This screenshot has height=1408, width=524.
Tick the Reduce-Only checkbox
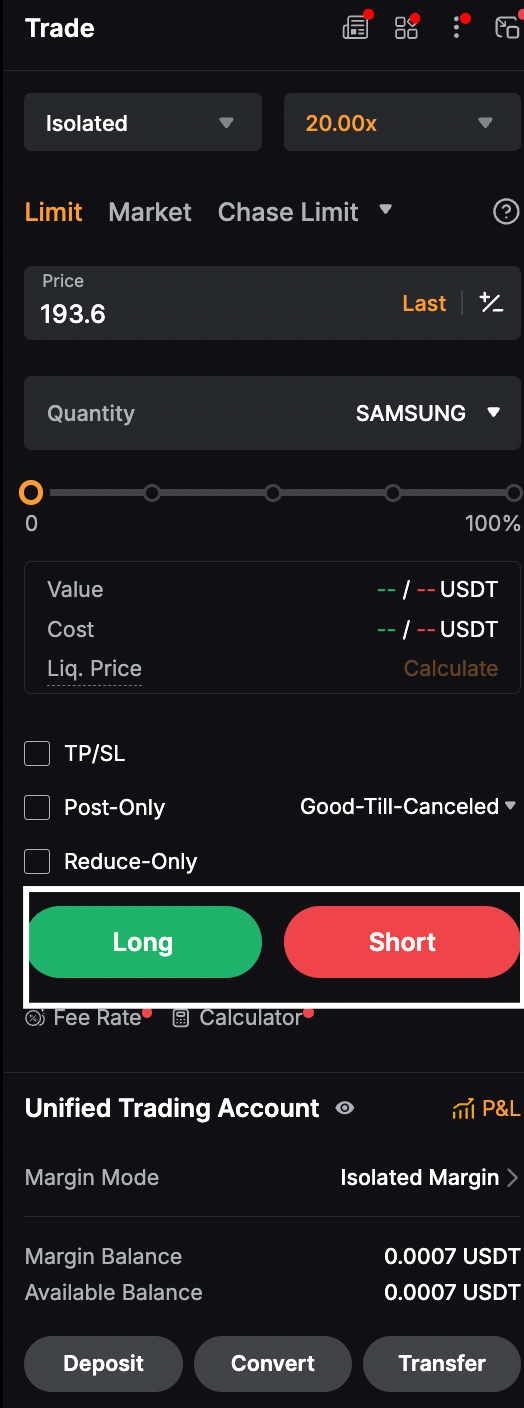[37, 862]
